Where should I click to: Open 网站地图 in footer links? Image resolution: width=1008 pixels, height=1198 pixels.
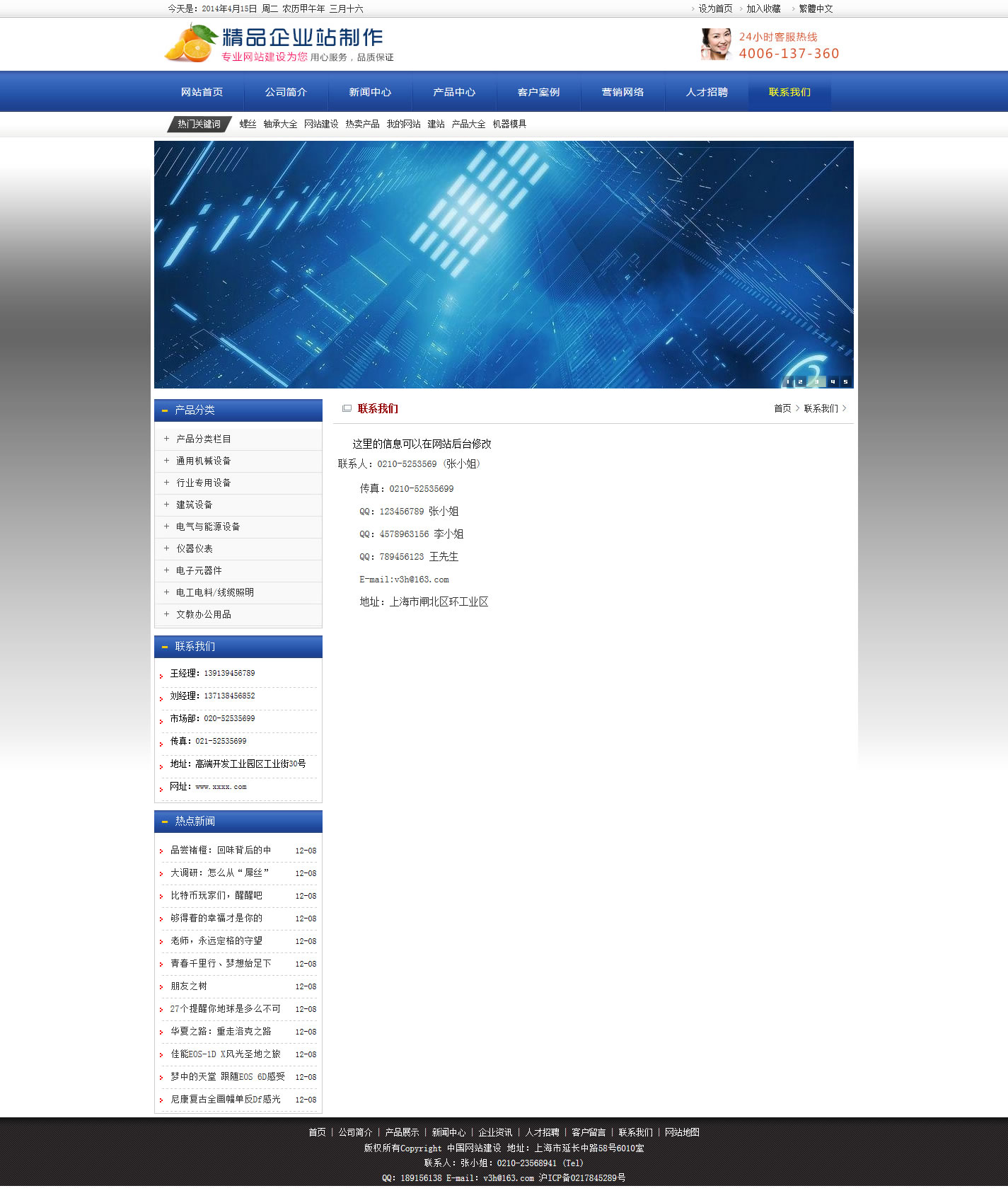(682, 1132)
